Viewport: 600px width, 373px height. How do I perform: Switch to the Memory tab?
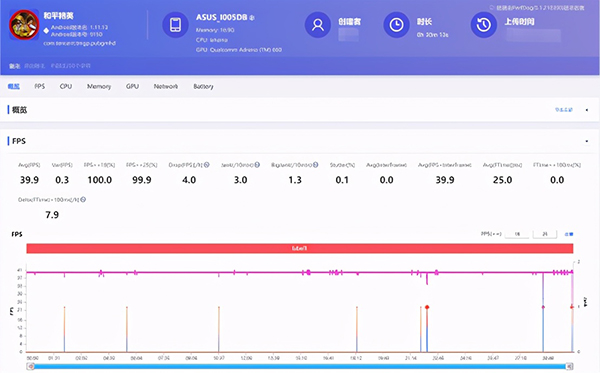[x=99, y=86]
